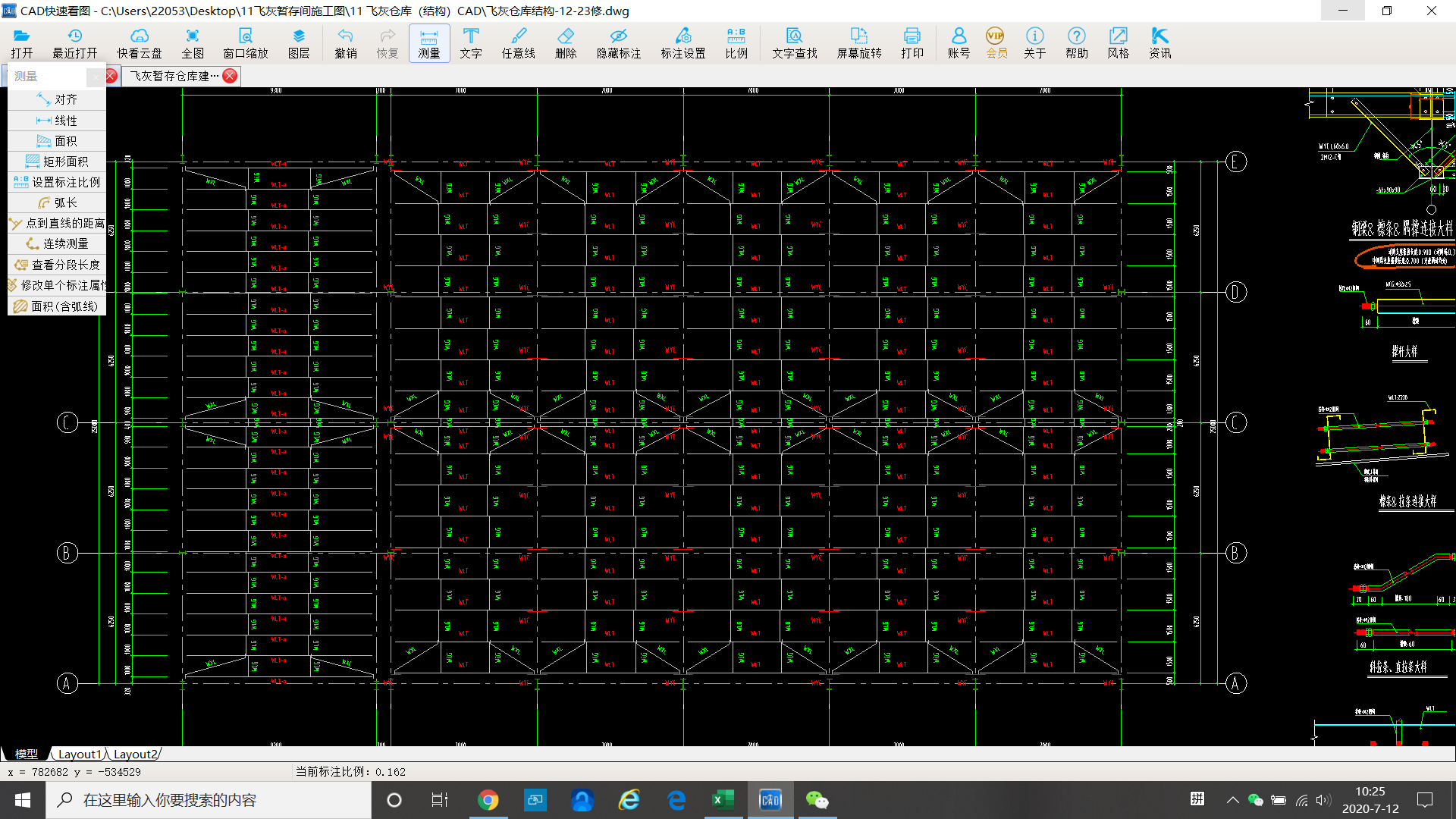Choose 查看分段长度 segment length view
The height and width of the screenshot is (819, 1456).
pyautogui.click(x=57, y=265)
